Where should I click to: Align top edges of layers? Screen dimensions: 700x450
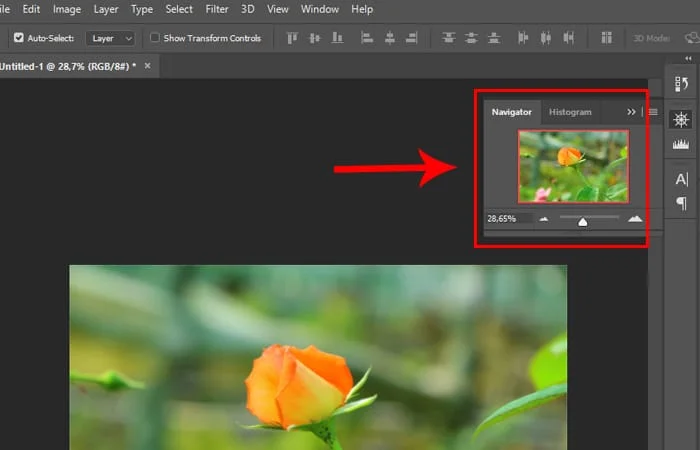click(x=292, y=38)
